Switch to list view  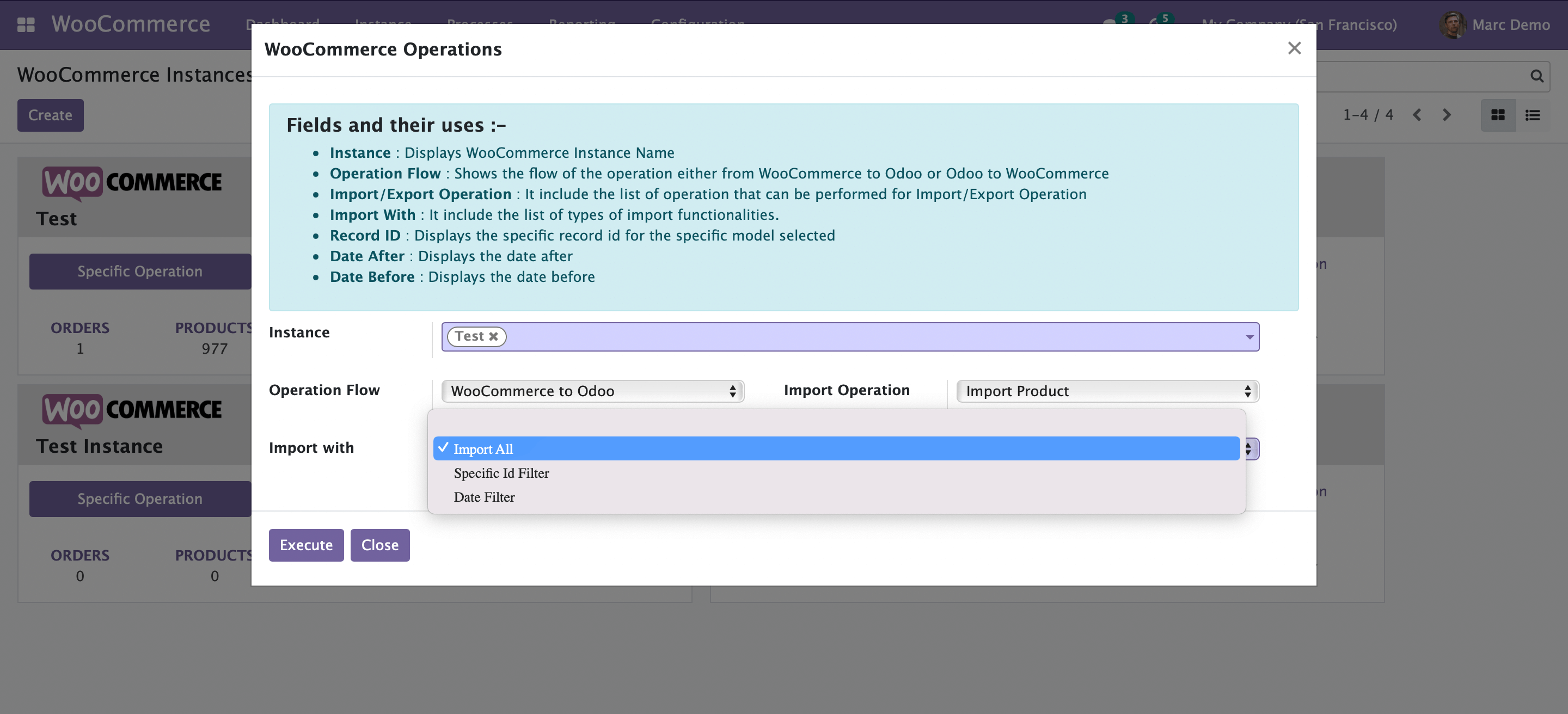click(1532, 115)
